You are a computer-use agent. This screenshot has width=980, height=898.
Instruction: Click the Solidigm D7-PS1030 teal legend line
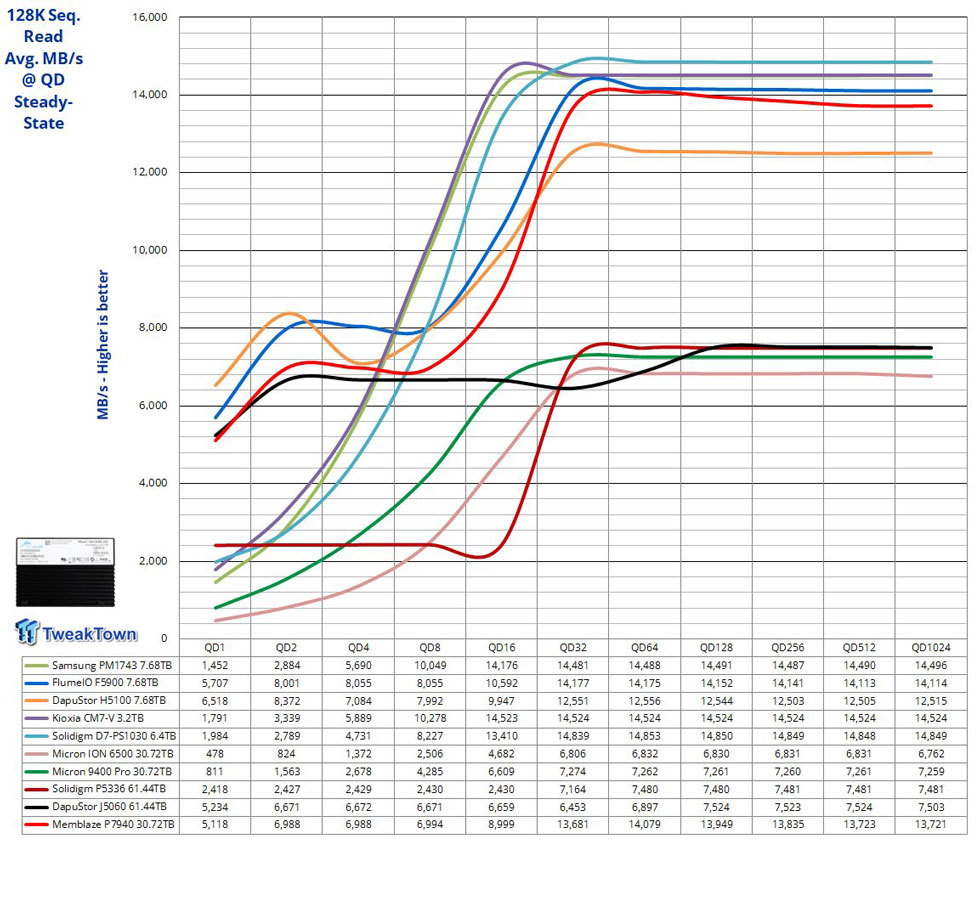[x=36, y=736]
